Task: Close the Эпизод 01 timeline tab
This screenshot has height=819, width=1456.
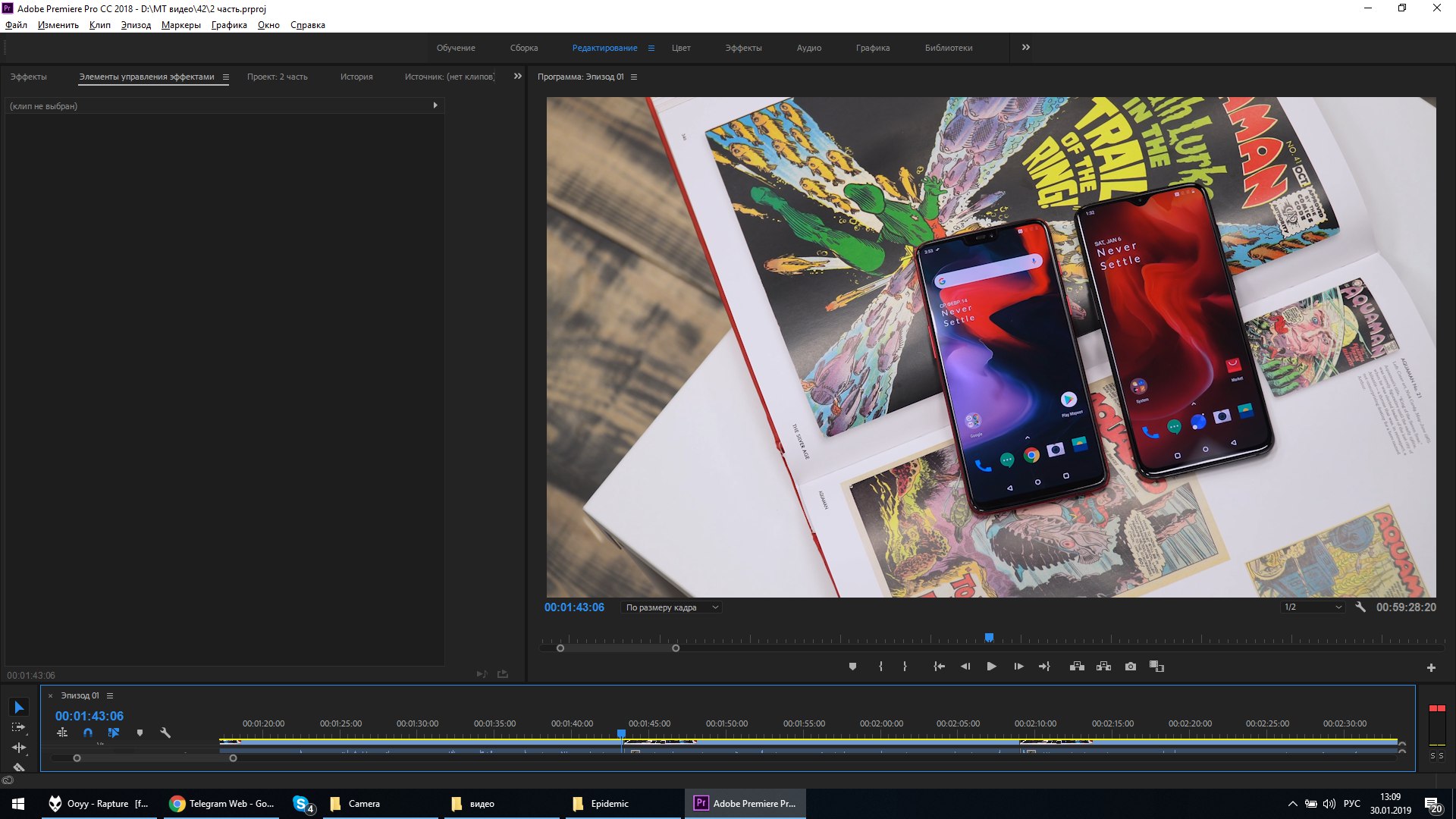Action: tap(51, 695)
